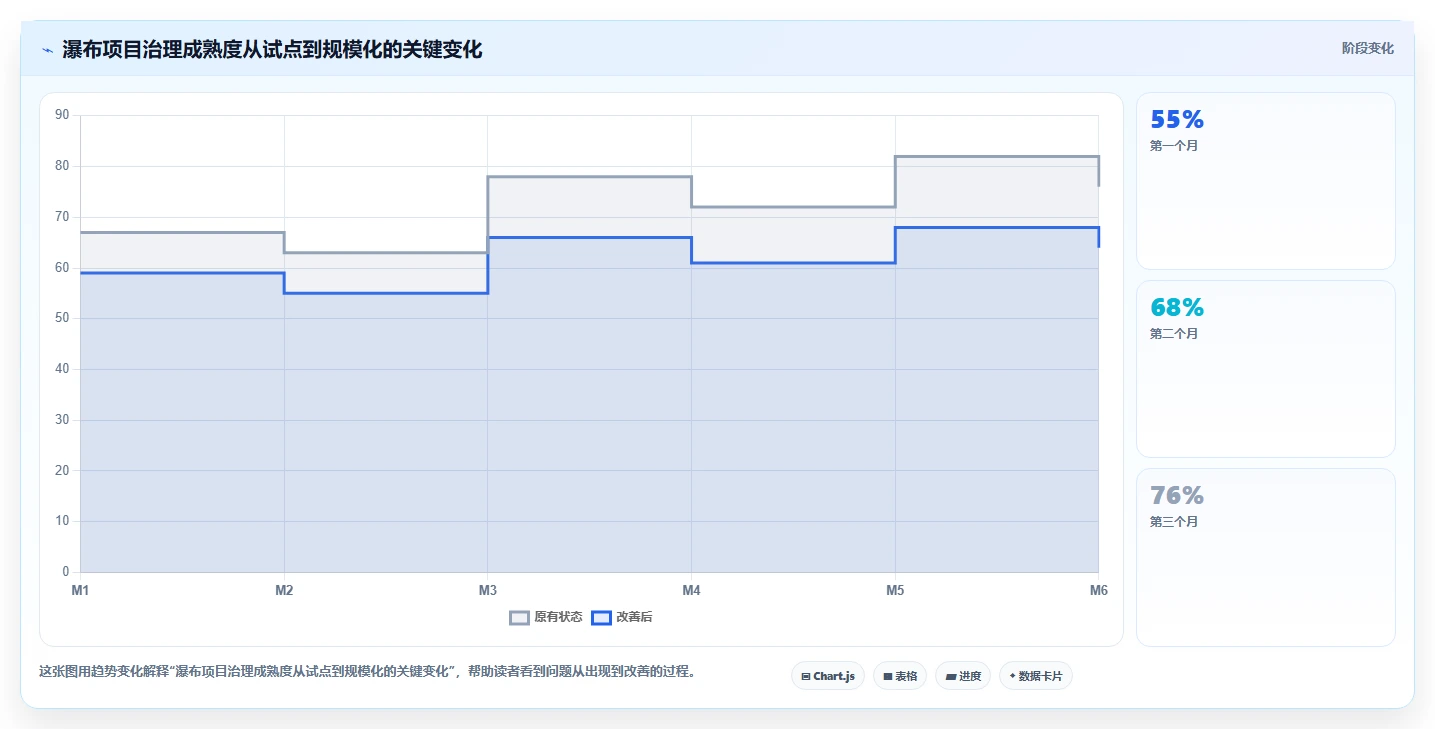Screen dimensions: 1435x729
Task: Click the description sentence below the chart
Action: coord(367,672)
